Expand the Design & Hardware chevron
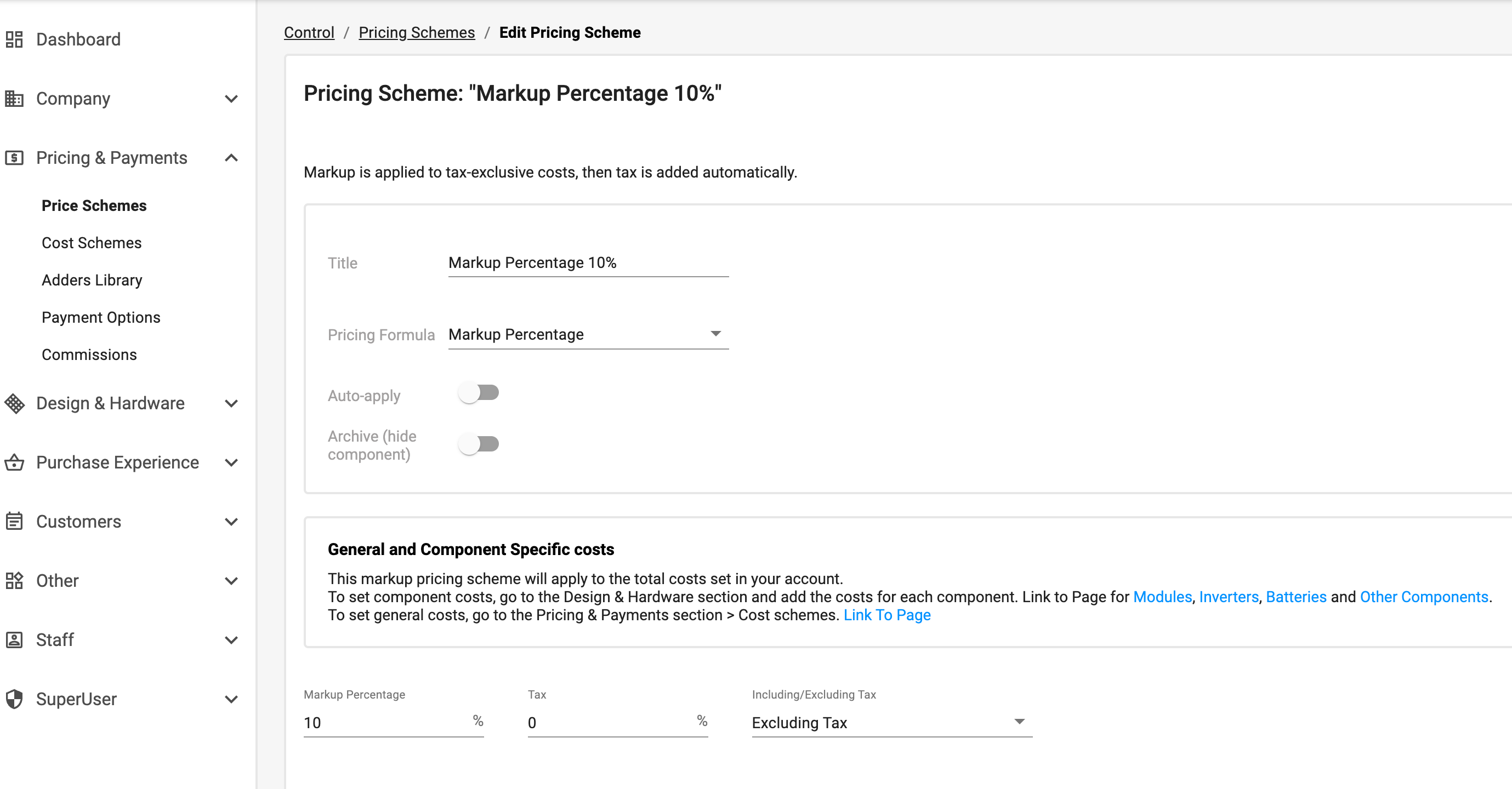 (231, 404)
